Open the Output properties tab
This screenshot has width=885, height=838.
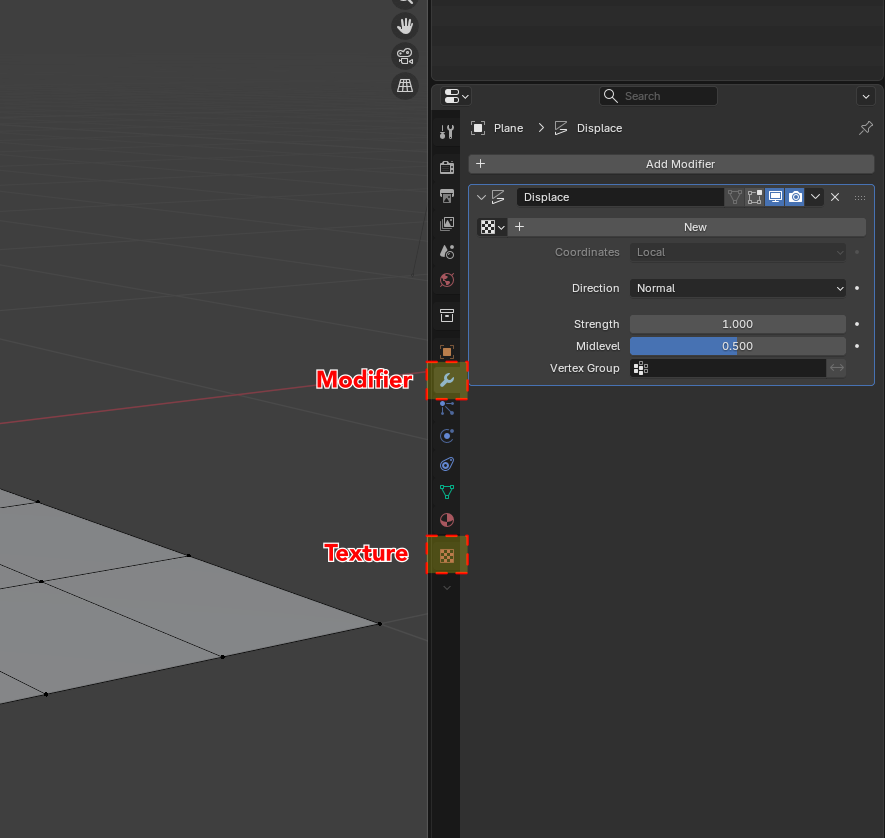click(446, 195)
